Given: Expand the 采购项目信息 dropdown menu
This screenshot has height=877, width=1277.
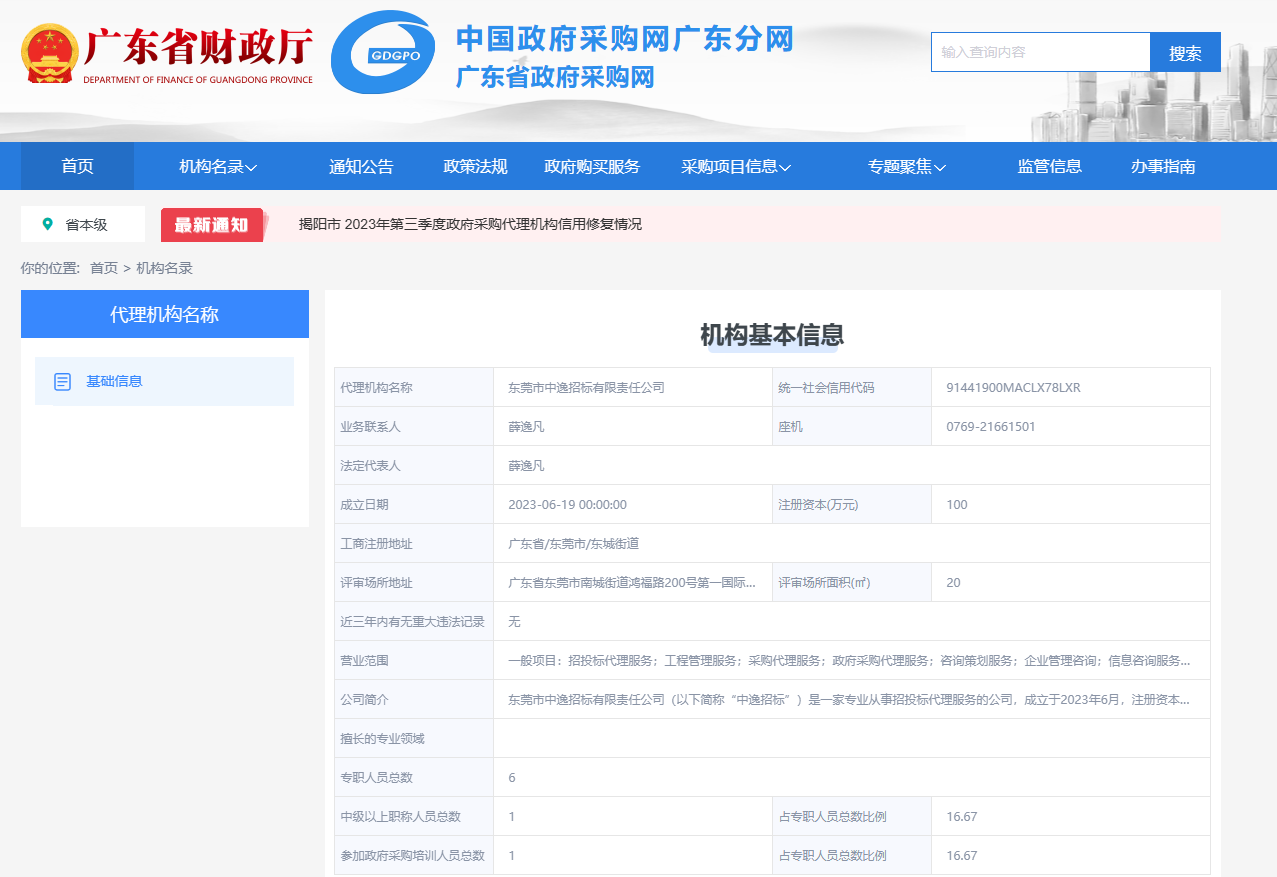Looking at the screenshot, I should pos(736,167).
